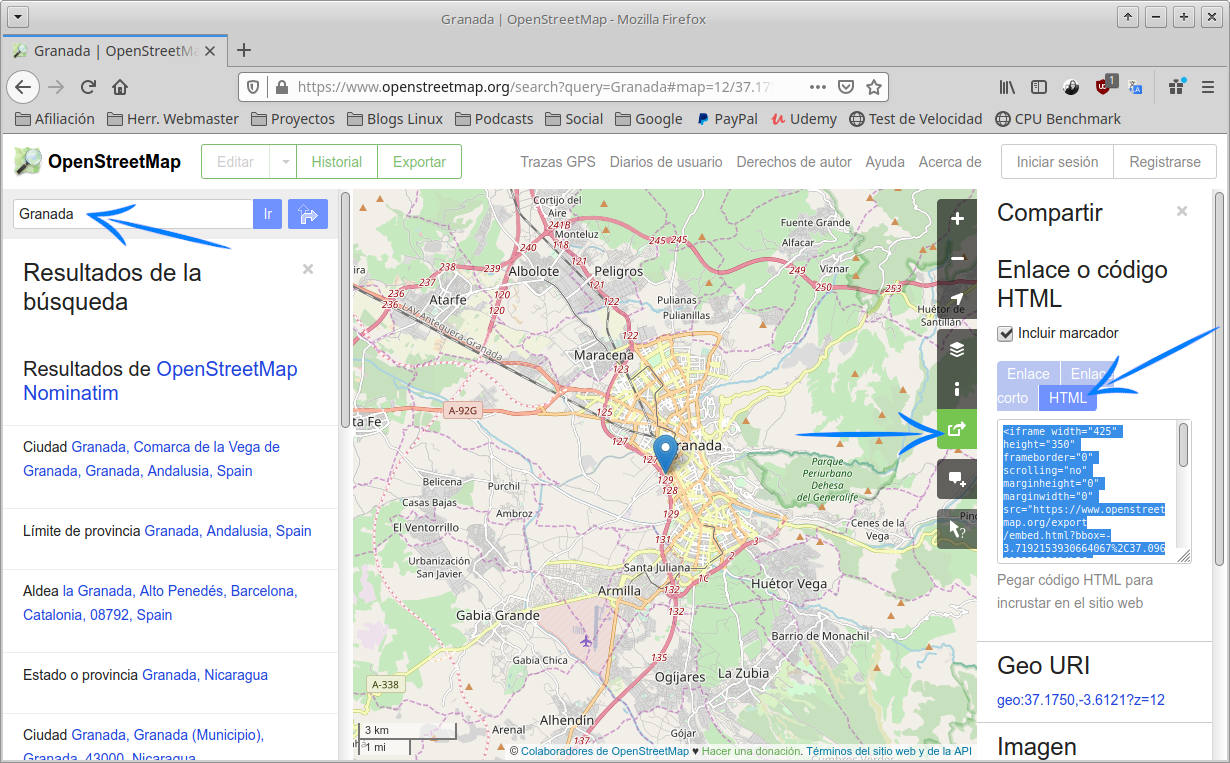Close the search results panel
1230x763 pixels.
308,269
